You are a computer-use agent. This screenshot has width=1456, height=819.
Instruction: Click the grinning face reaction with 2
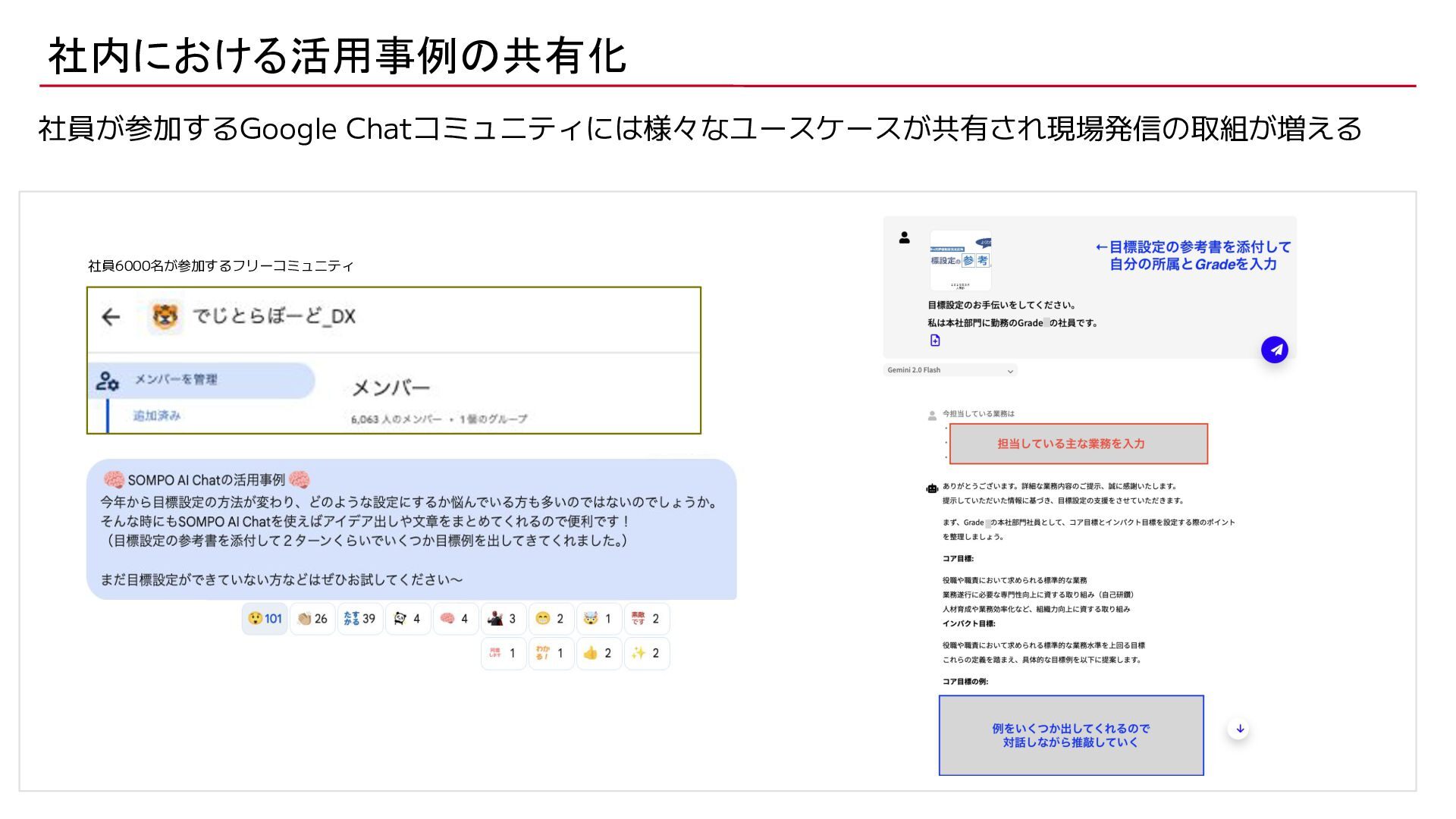pyautogui.click(x=551, y=619)
